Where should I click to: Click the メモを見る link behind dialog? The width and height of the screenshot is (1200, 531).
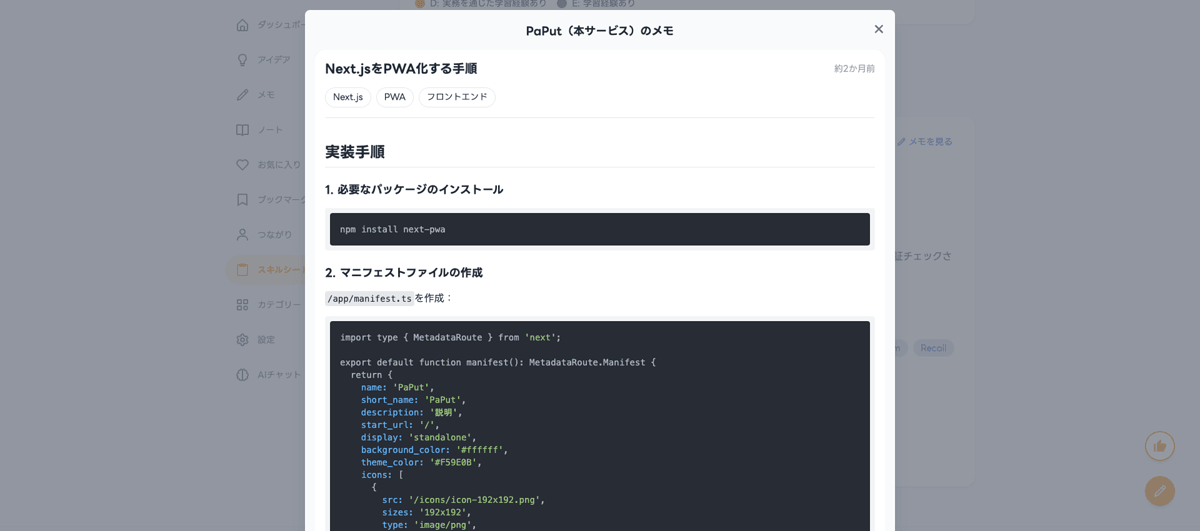tap(924, 142)
